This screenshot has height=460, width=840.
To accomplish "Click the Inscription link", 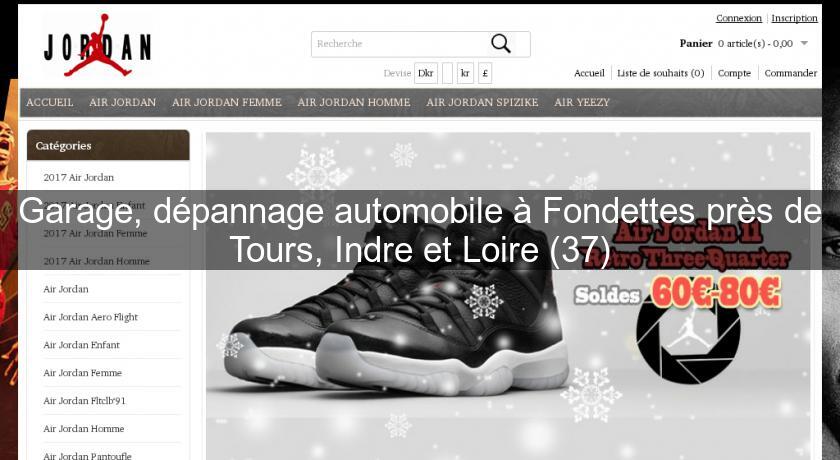I will click(x=794, y=18).
